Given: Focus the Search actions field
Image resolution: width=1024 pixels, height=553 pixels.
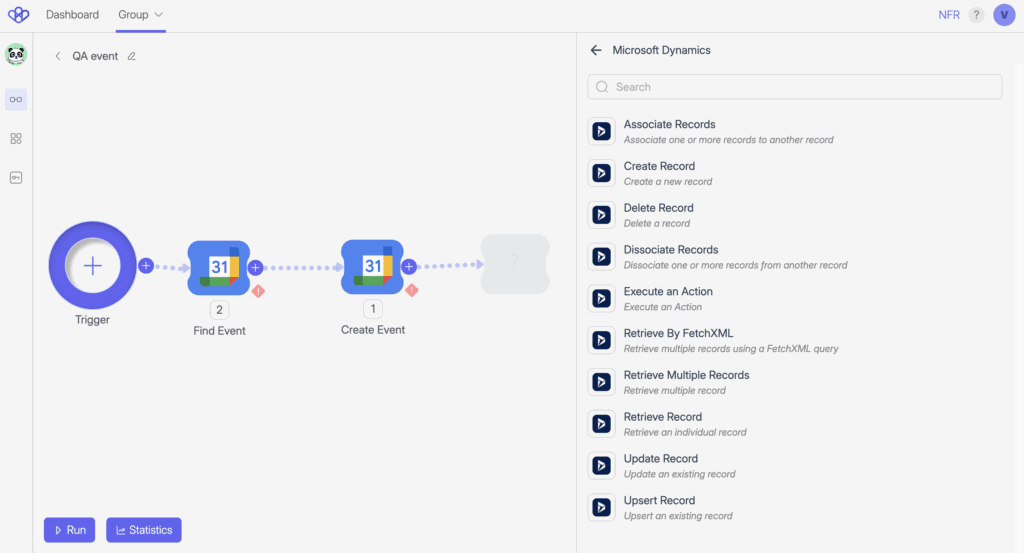Looking at the screenshot, I should 795,87.
